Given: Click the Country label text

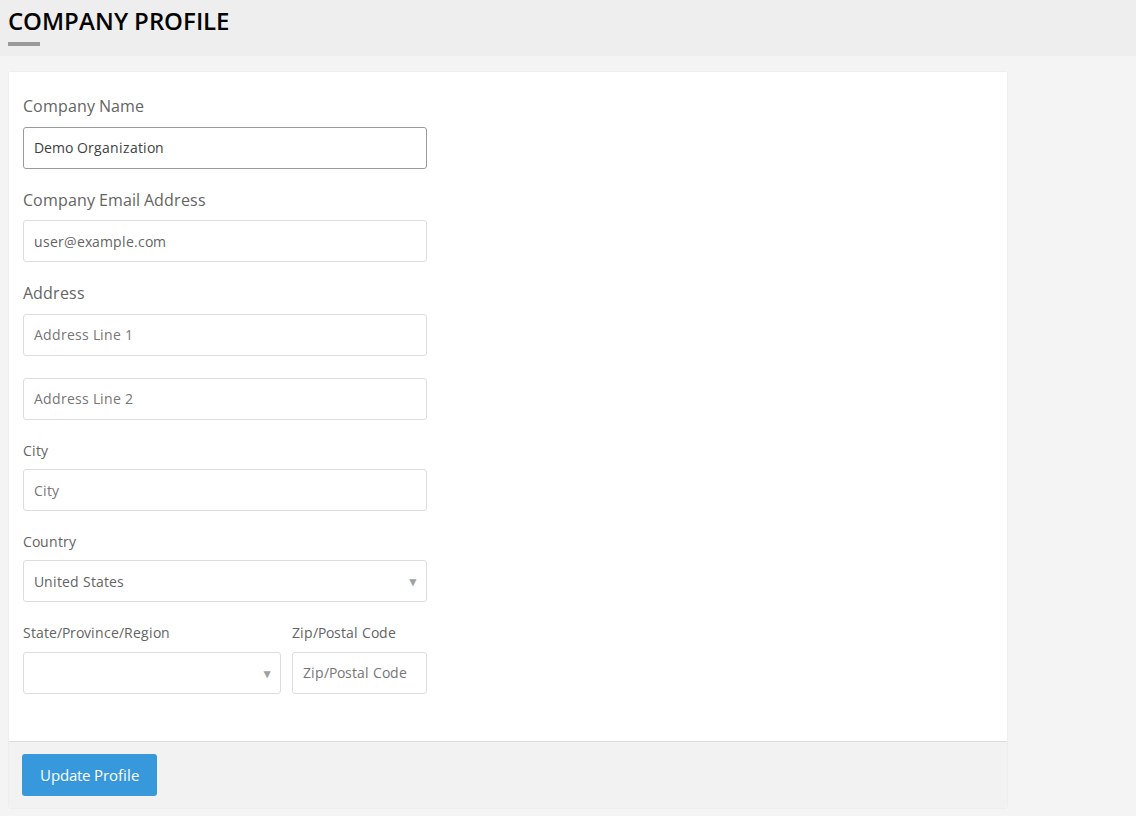Looking at the screenshot, I should [49, 542].
